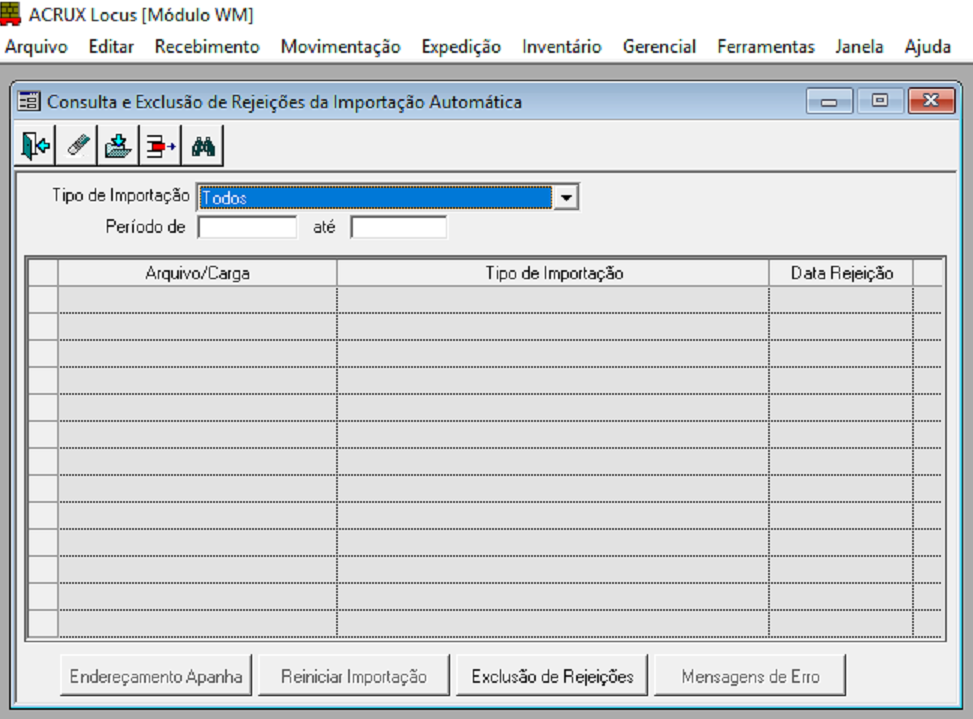The width and height of the screenshot is (973, 719).
Task: Focus the Período de start date field
Action: coord(247,227)
